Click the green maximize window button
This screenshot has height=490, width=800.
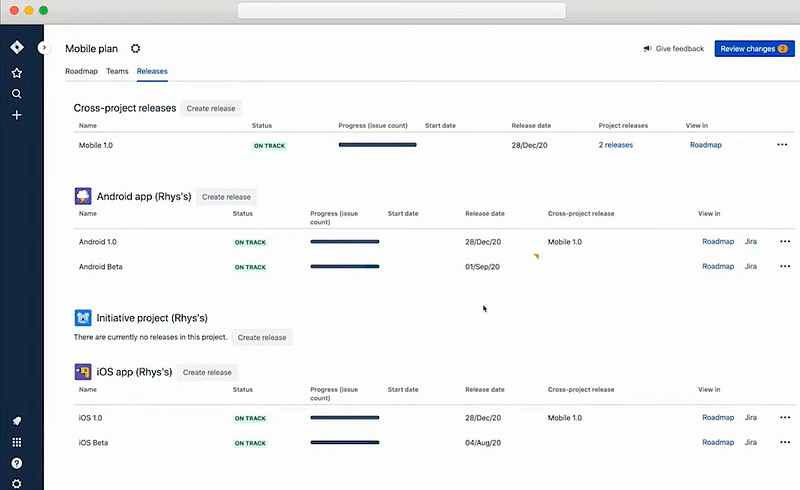43,10
